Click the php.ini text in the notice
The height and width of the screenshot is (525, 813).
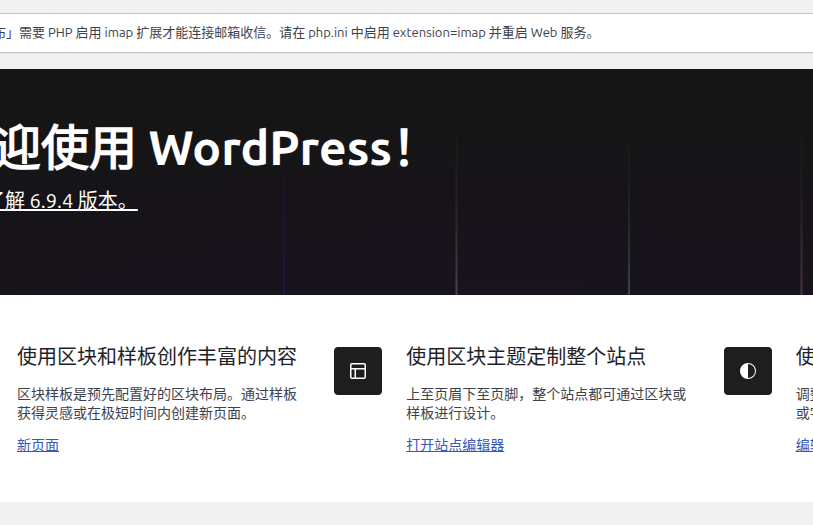(328, 32)
